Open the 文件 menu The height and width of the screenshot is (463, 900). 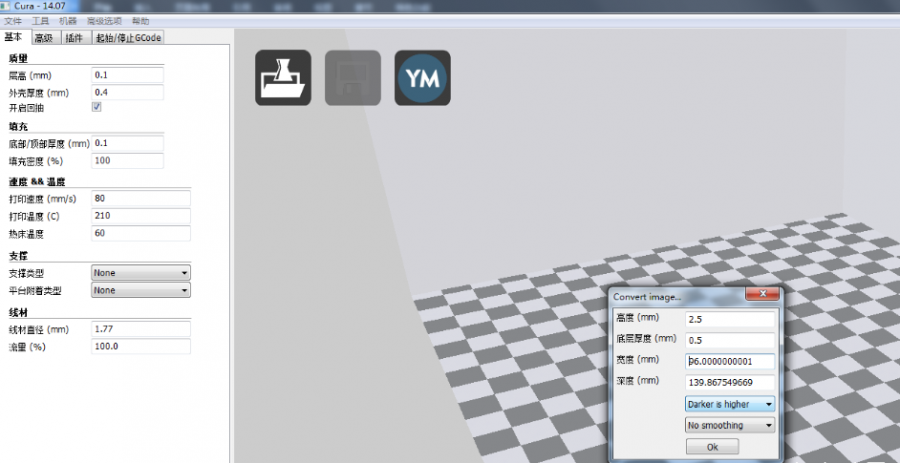(13, 21)
